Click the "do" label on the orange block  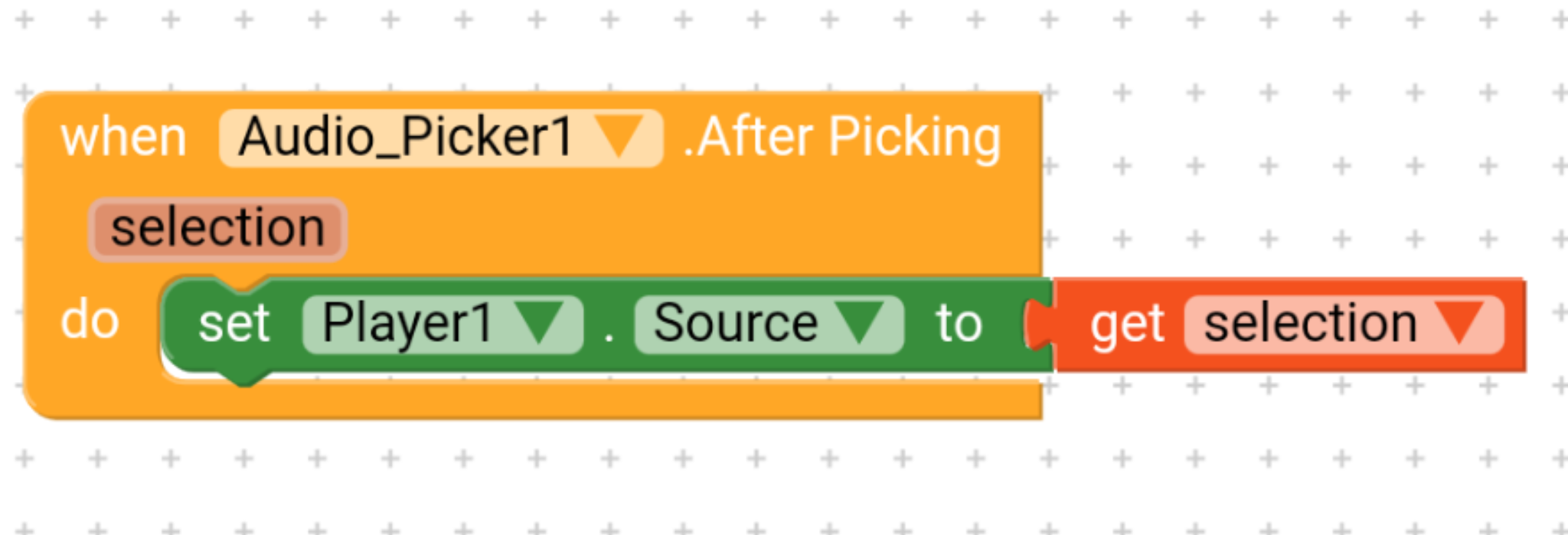coord(90,320)
